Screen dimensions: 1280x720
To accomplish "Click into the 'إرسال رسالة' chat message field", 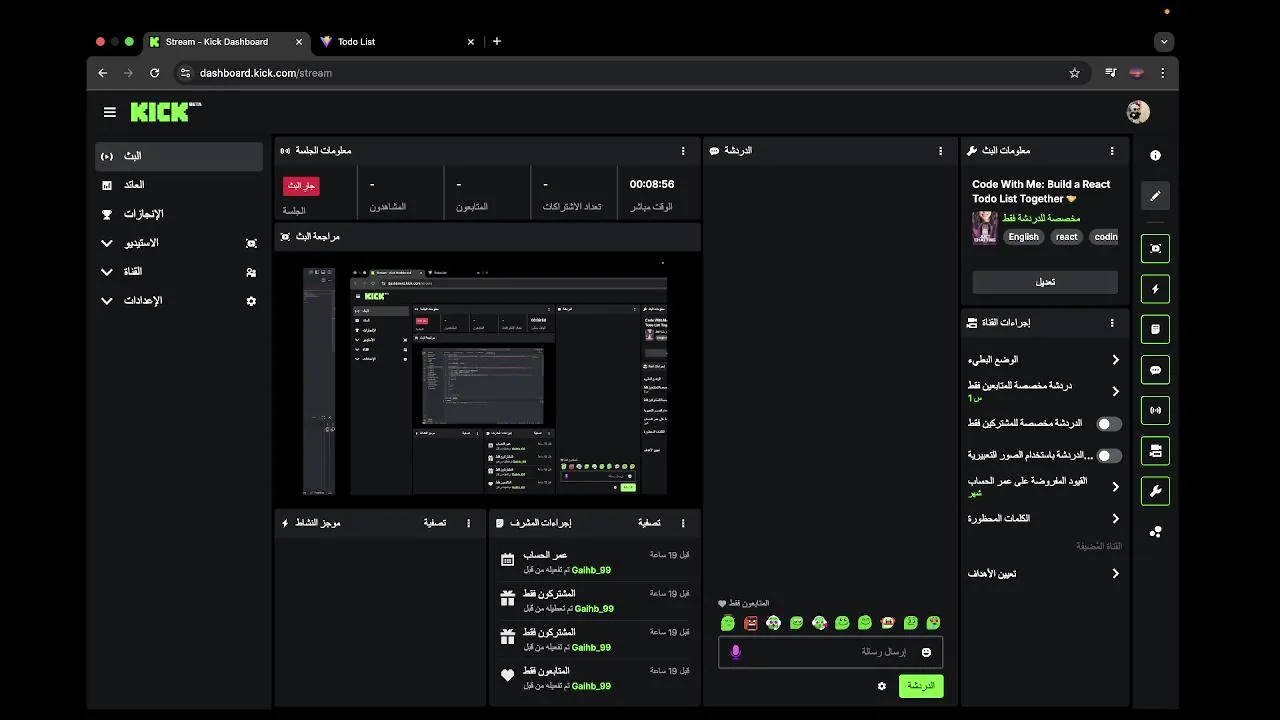I will pos(830,652).
